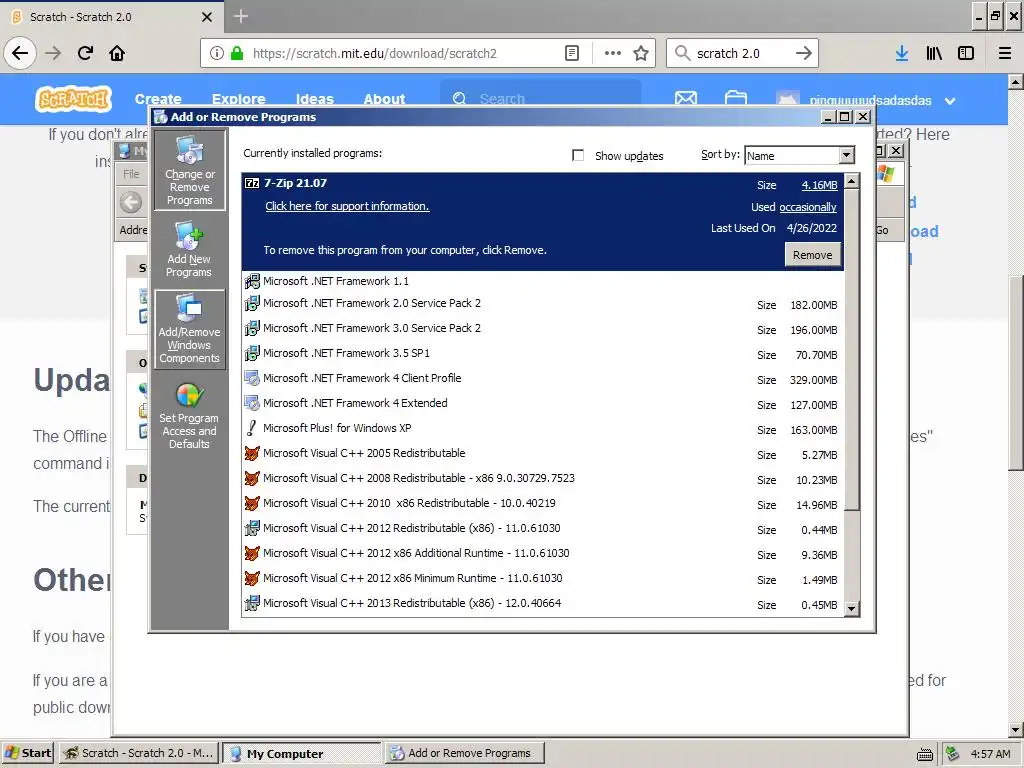Click icon of .NET Framework 3.5 SP1
Image resolution: width=1024 pixels, height=768 pixels.
(x=252, y=353)
